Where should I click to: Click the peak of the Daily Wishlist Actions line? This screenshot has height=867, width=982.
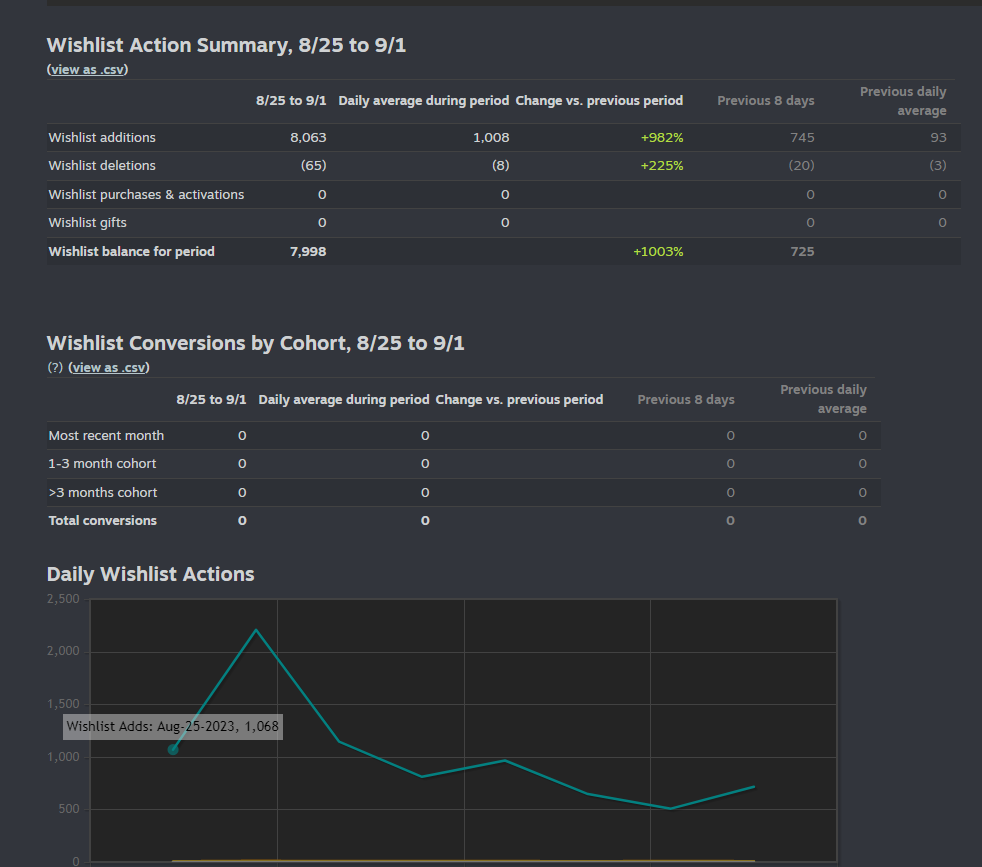point(257,630)
